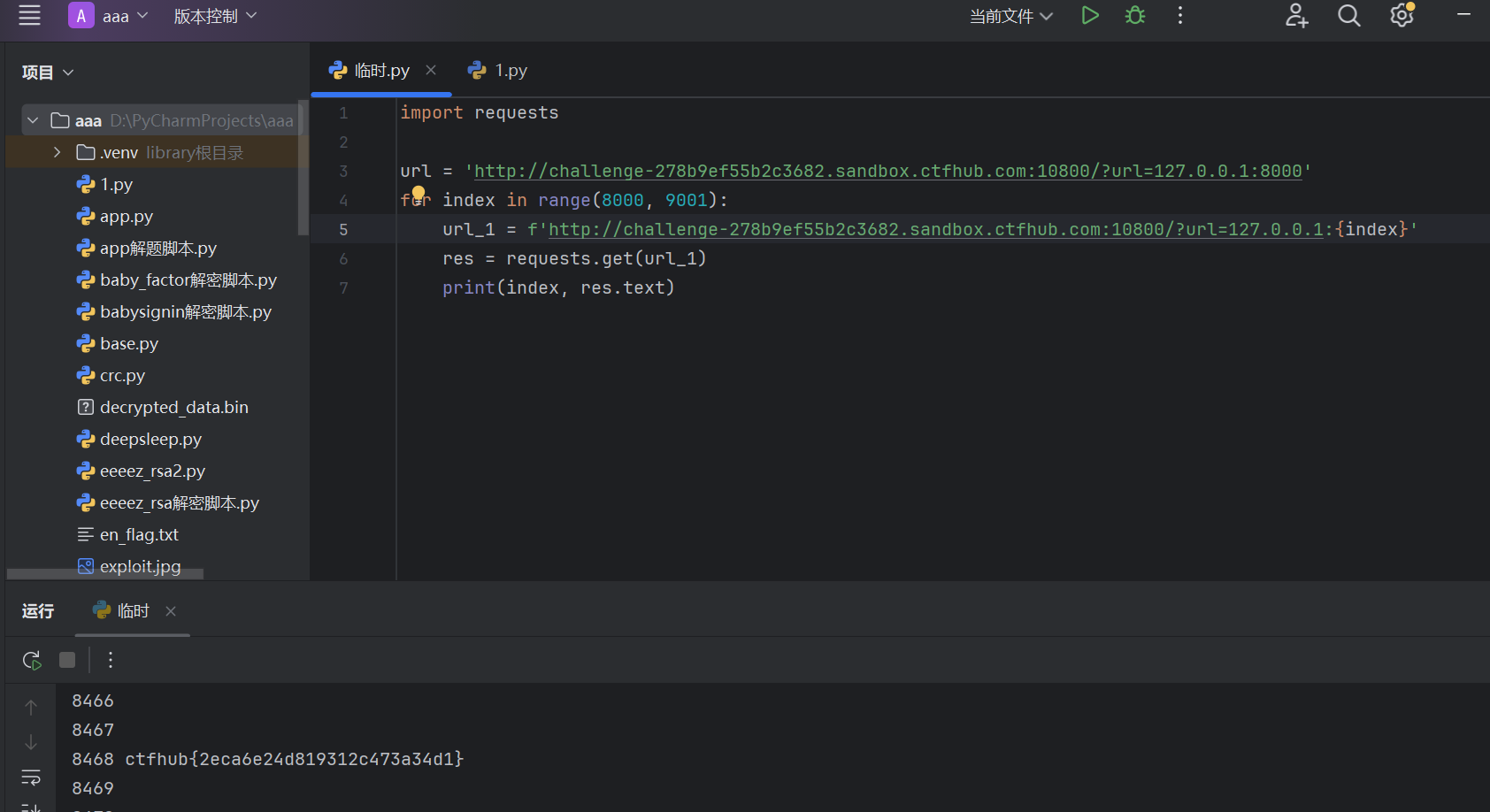Toggle soft-wrap in run console
The height and width of the screenshot is (812, 1490).
pyautogui.click(x=31, y=778)
